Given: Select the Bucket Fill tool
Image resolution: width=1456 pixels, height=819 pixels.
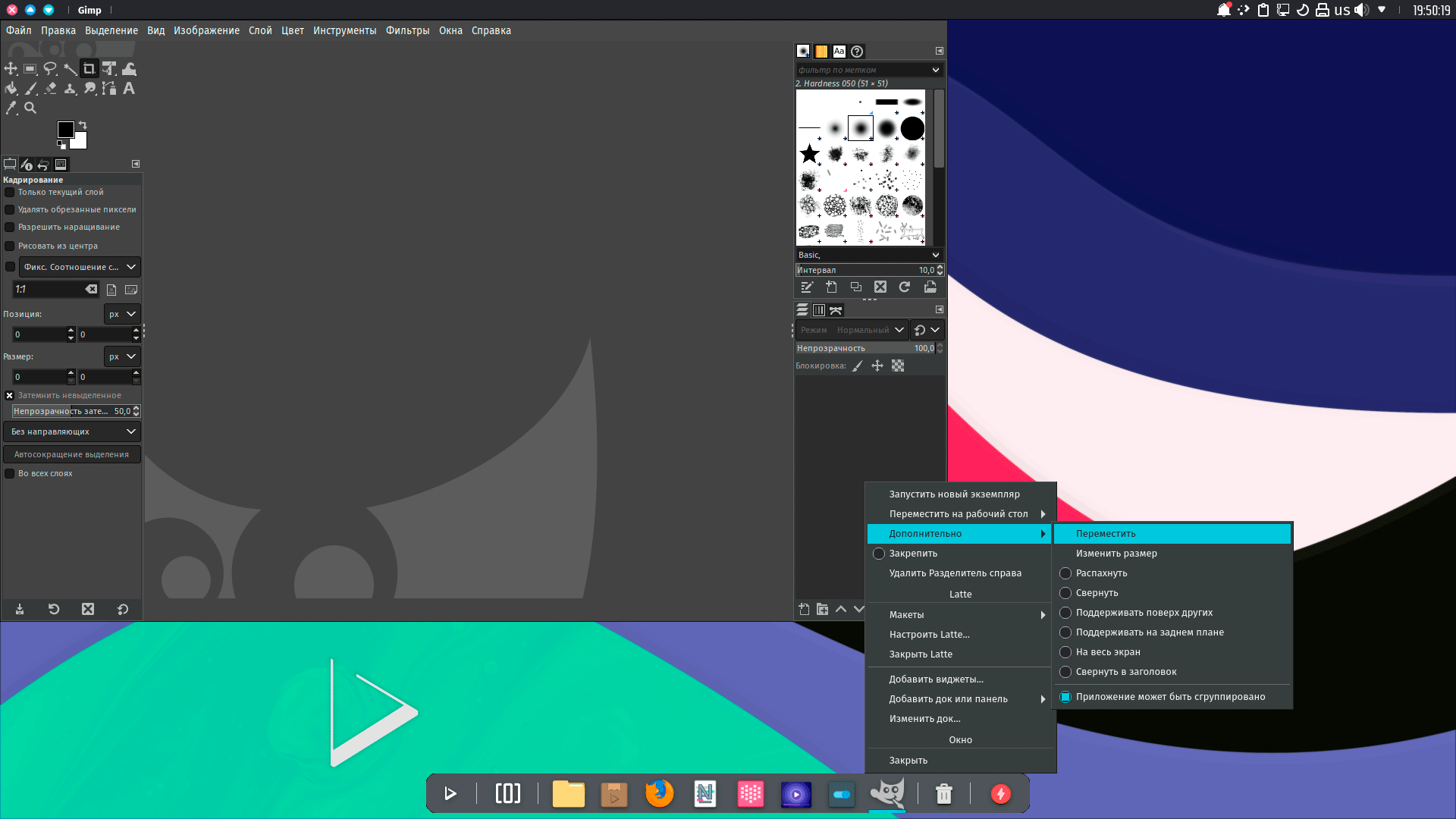Looking at the screenshot, I should pyautogui.click(x=11, y=89).
